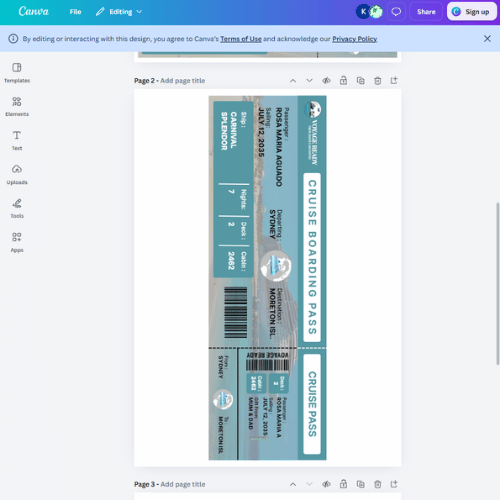Move Page 2 up with the chevron
This screenshot has height=500, width=500.
293,81
